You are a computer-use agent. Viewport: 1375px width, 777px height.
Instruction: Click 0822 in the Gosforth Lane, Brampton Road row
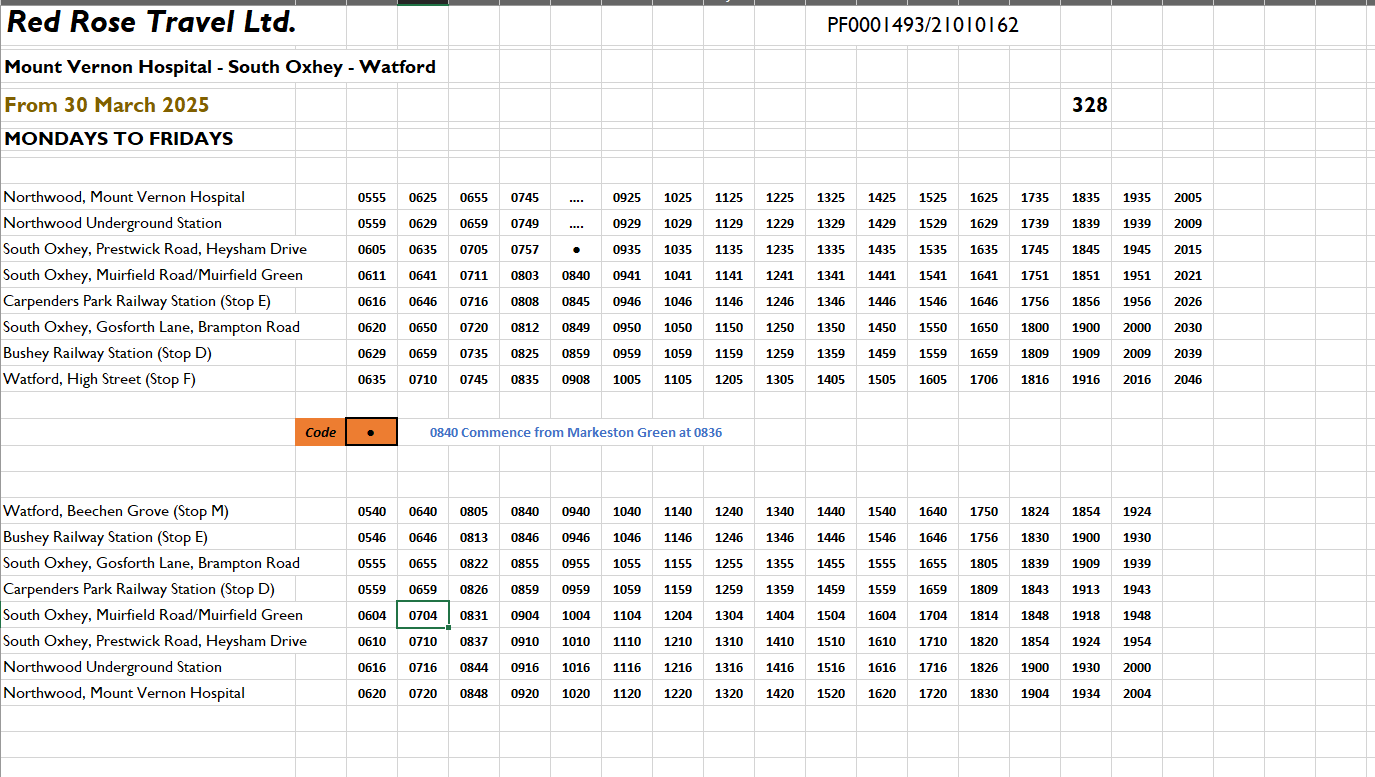(x=474, y=564)
